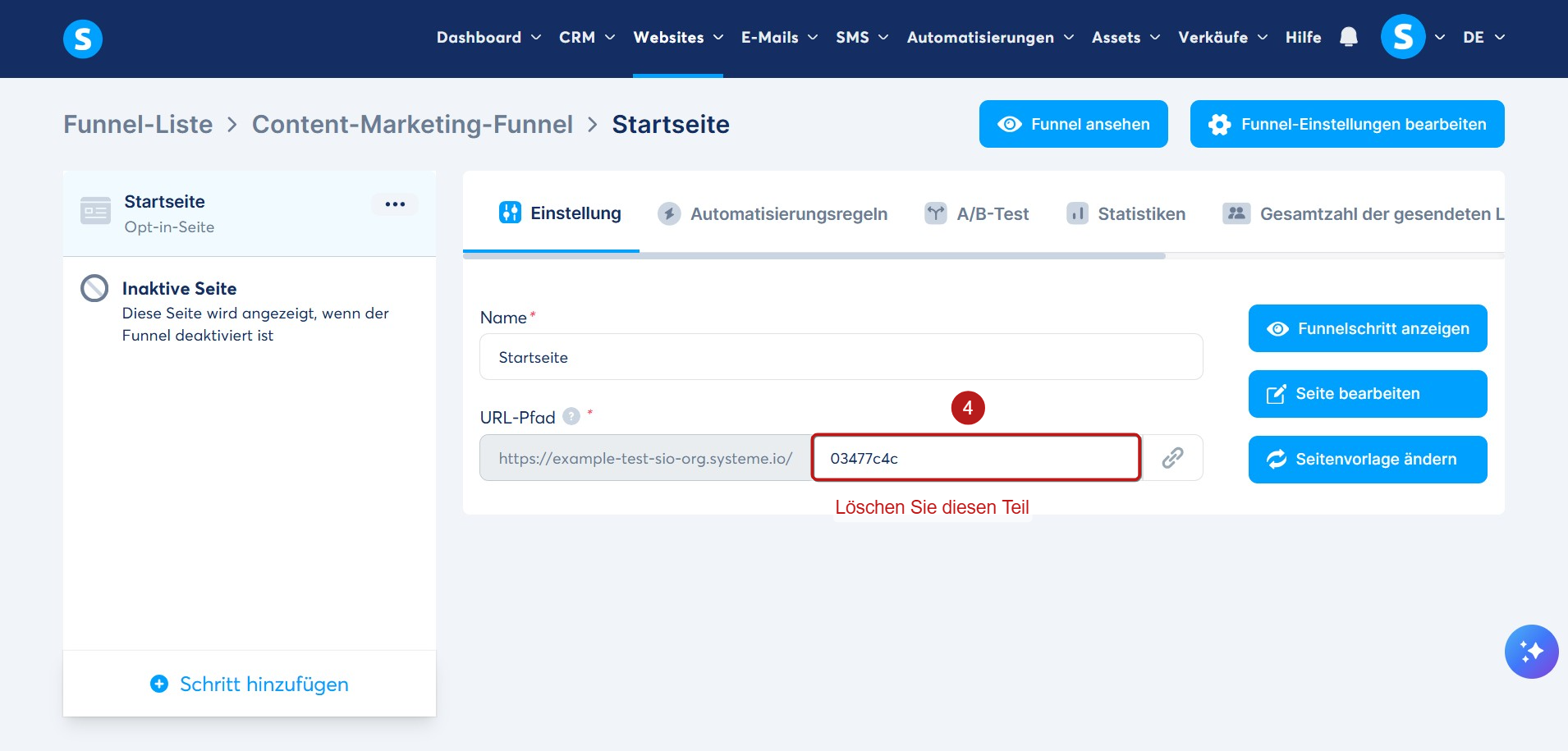Switch to the Automatisierungsregeln tab
Screen dimensions: 1568x751
(x=773, y=213)
